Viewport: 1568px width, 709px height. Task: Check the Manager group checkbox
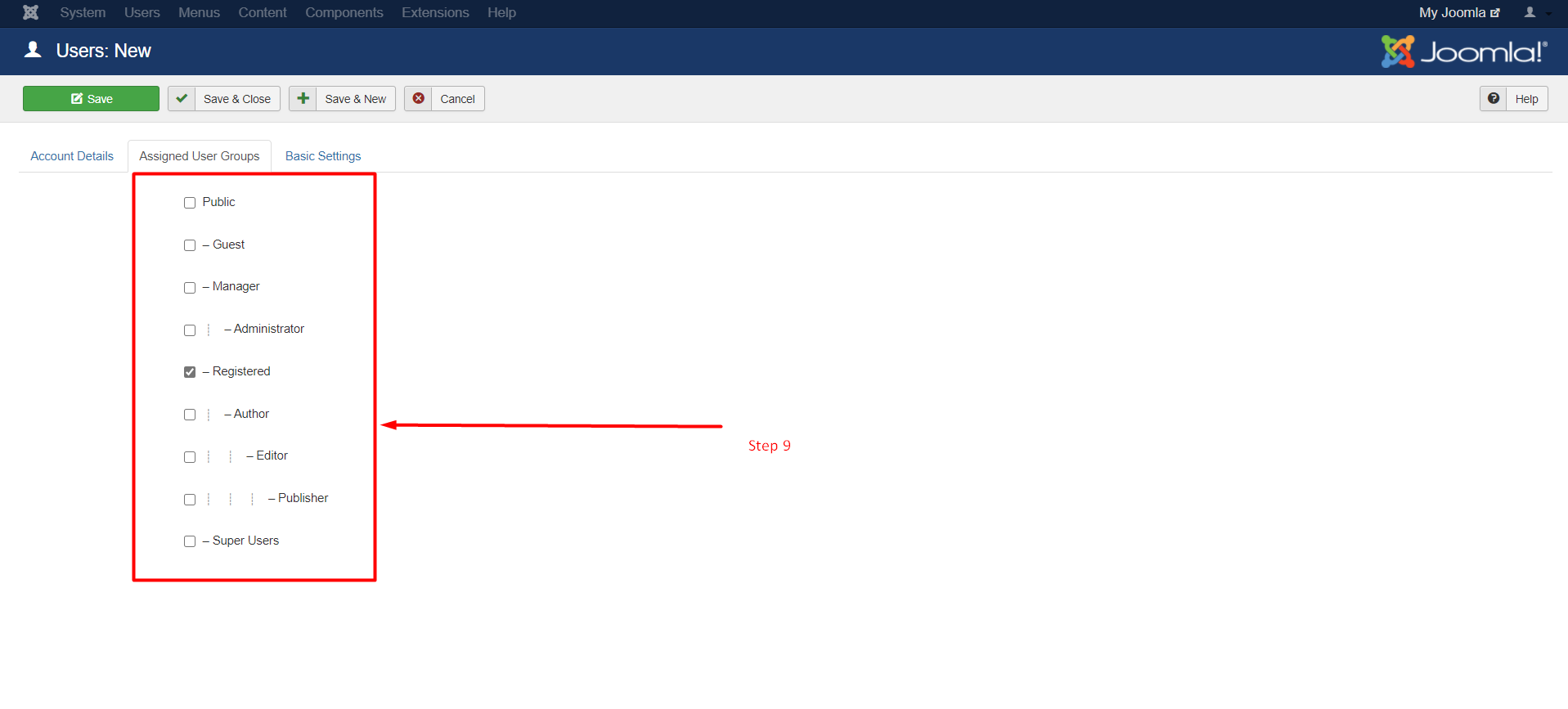(190, 288)
